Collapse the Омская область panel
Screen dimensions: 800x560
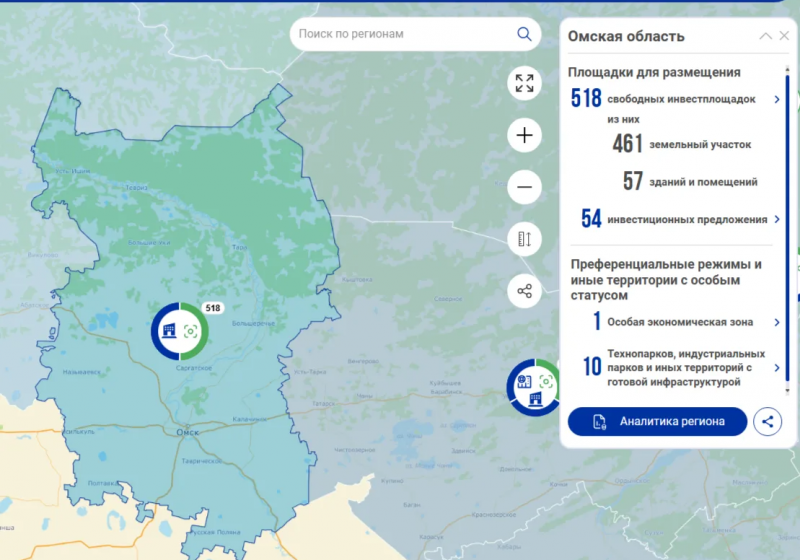[765, 36]
